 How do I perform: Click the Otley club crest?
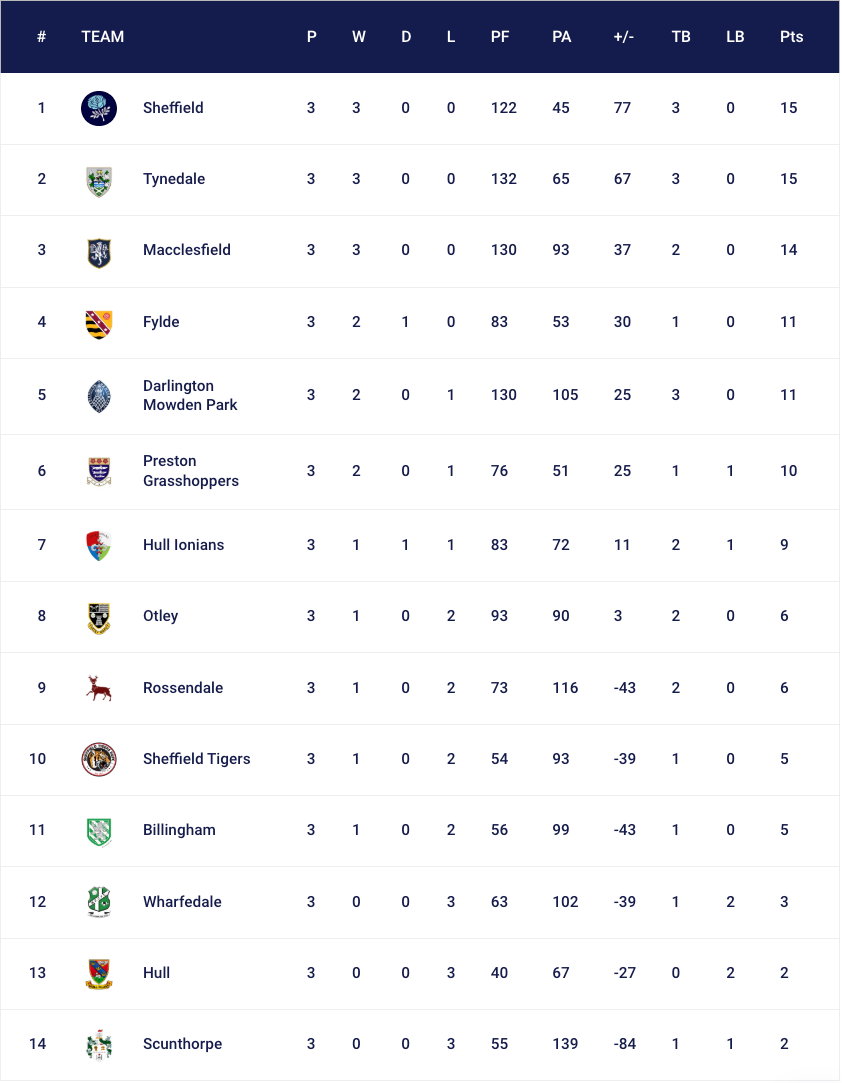pyautogui.click(x=99, y=617)
